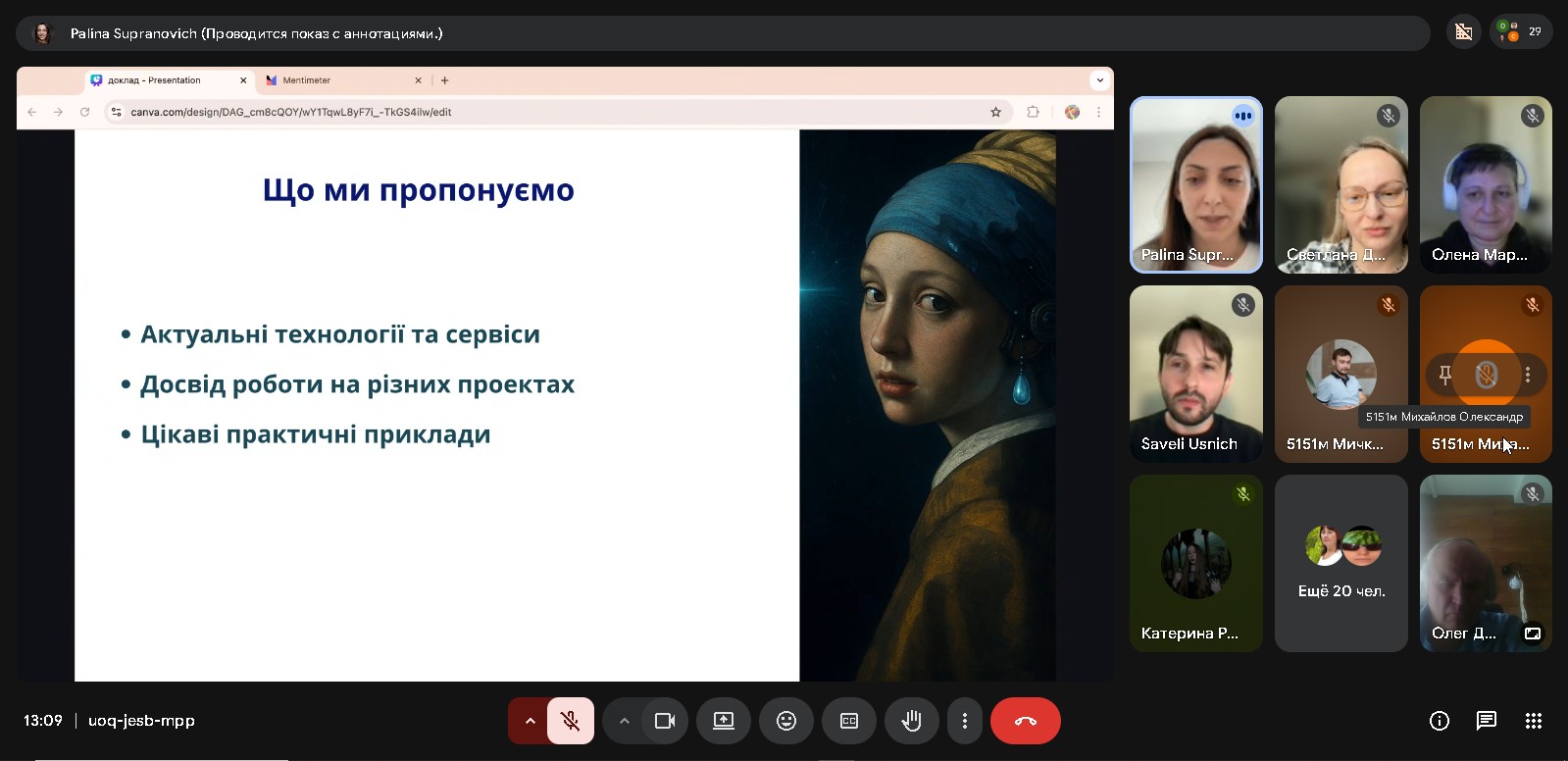The image size is (1568, 761).
Task: Open the participants count button
Action: (x=1520, y=32)
